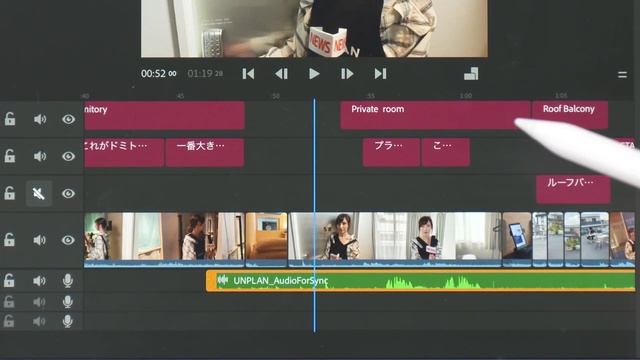Select the これがドミト subtitle clip
The image size is (640, 360).
(124, 153)
